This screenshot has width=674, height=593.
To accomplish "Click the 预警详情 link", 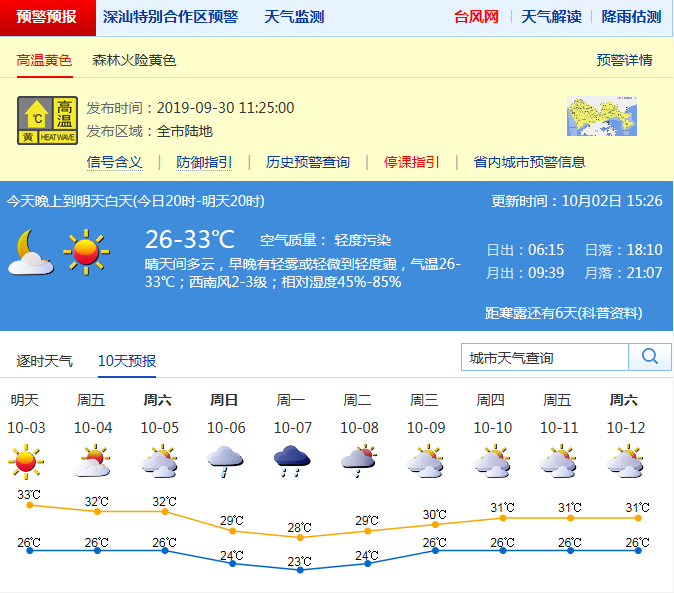I will (x=624, y=60).
